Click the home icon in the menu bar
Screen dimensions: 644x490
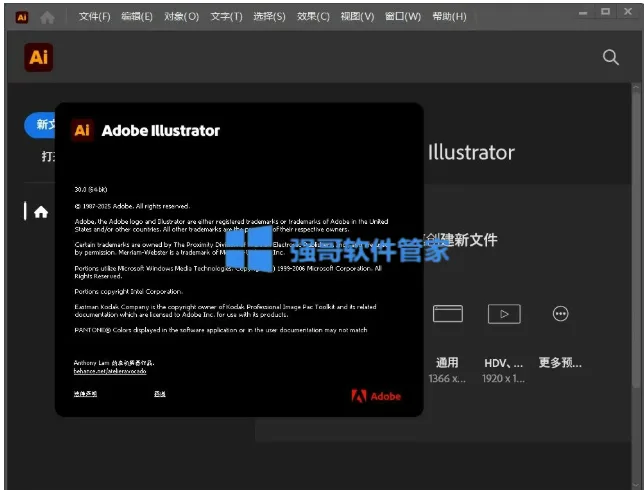point(48,17)
